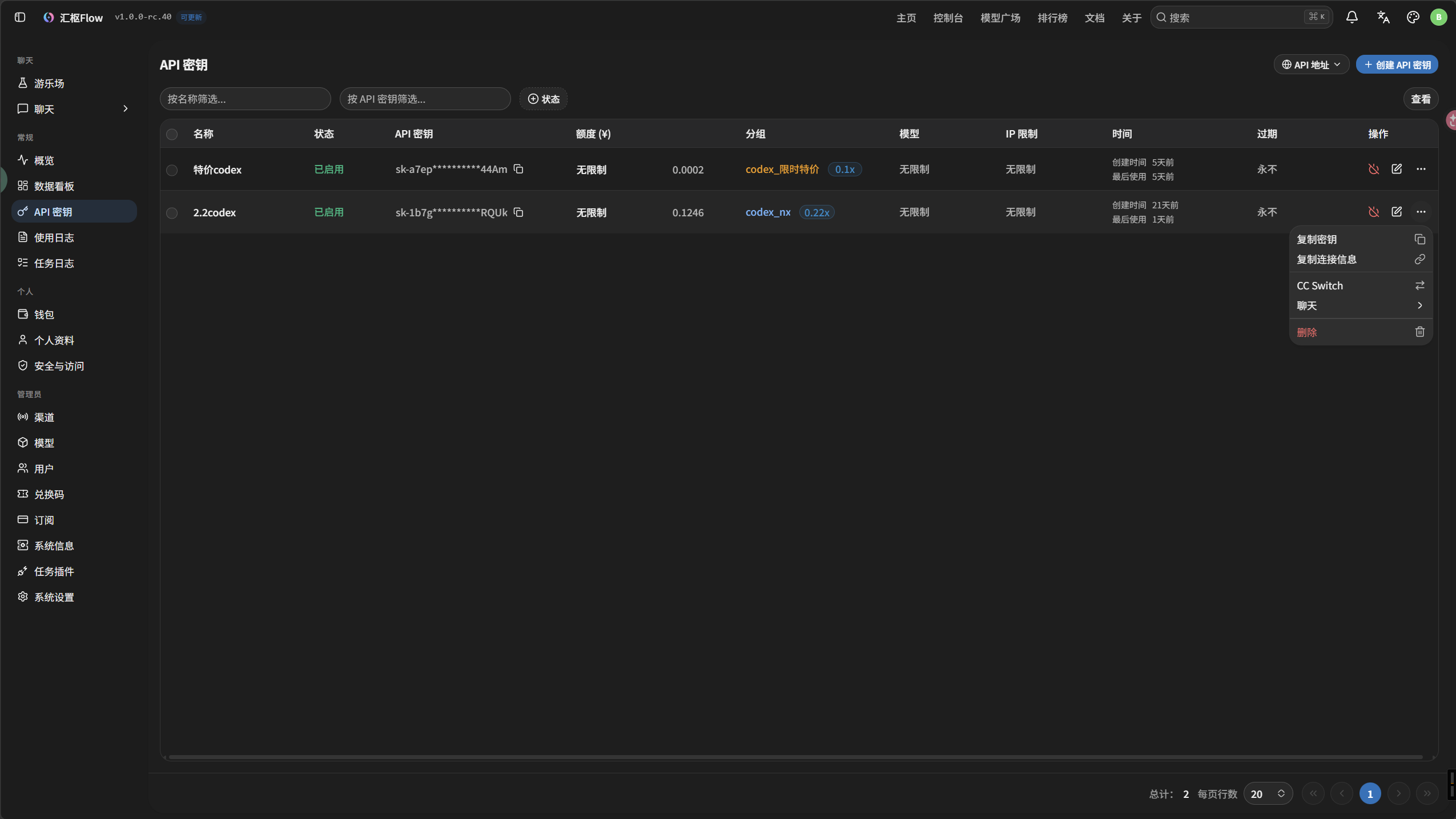Click 创建 API 密钥 button
Screen dimensions: 1456x819
1397,64
